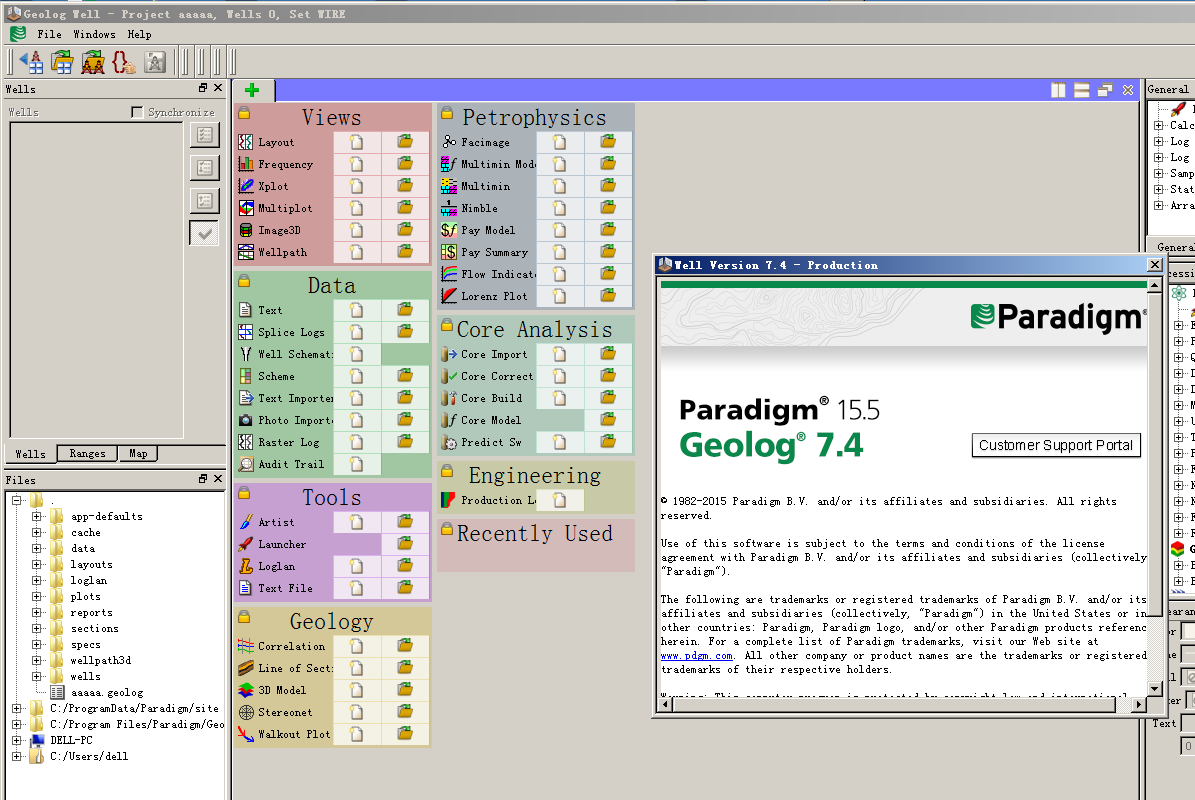
Task: Toggle the Core Analysis section lock icon
Action: click(447, 325)
